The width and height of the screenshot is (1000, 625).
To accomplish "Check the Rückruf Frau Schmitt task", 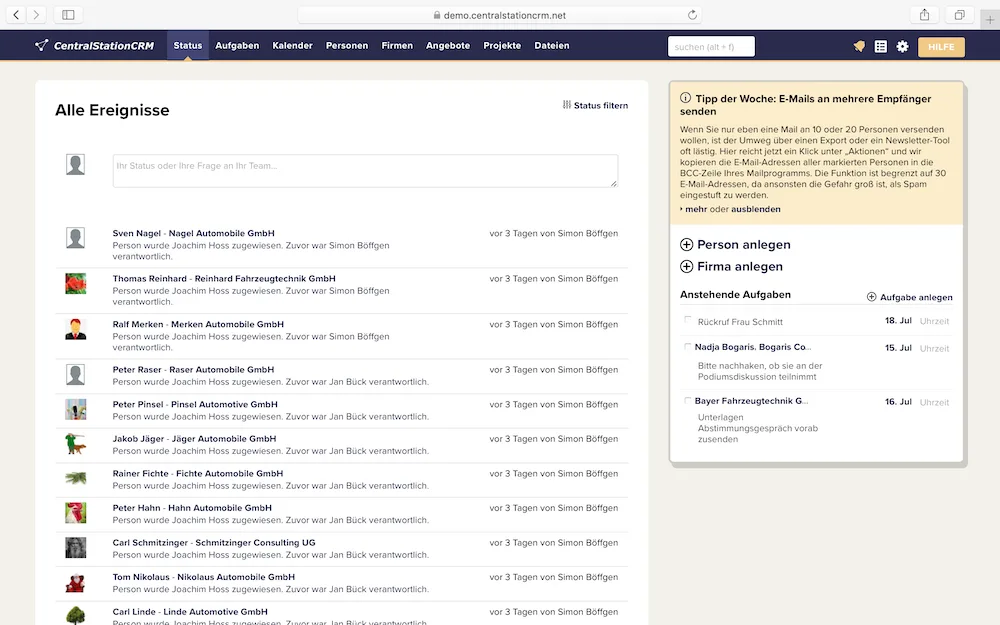I will 688,320.
